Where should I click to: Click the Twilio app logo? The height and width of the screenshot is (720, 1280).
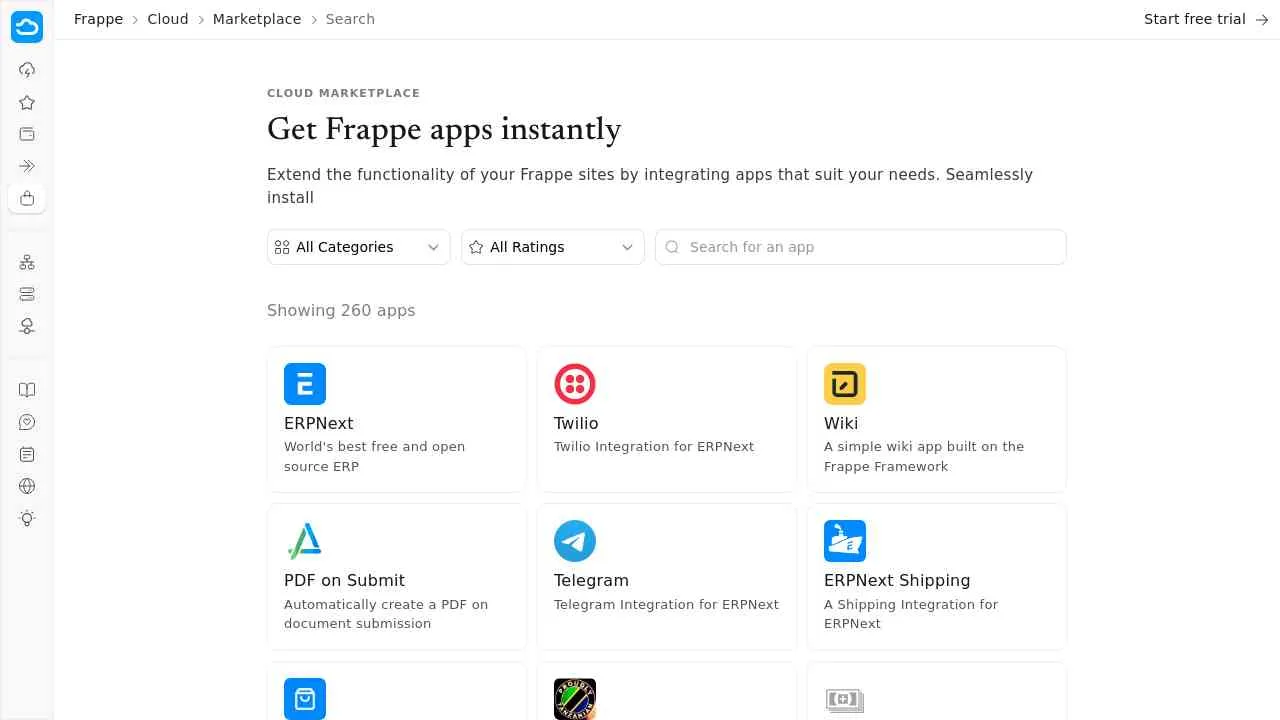pos(575,384)
